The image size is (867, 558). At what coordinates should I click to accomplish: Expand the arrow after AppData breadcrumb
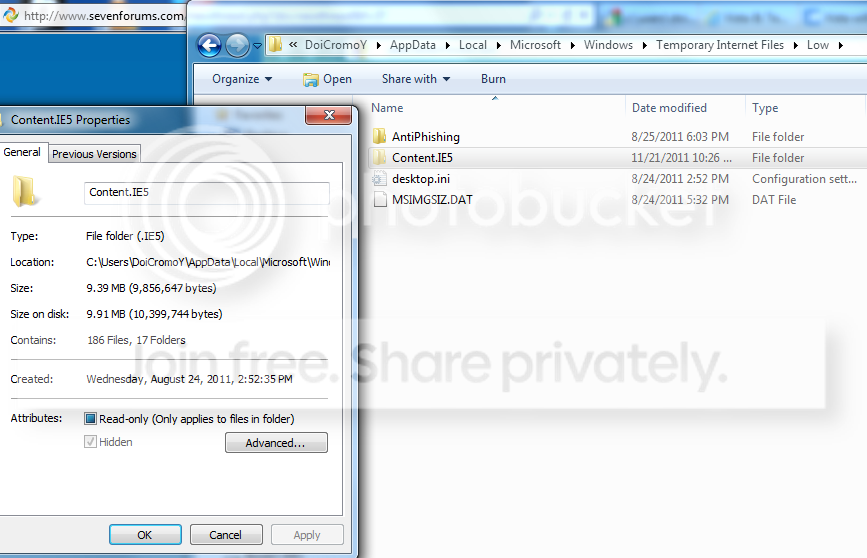[447, 45]
